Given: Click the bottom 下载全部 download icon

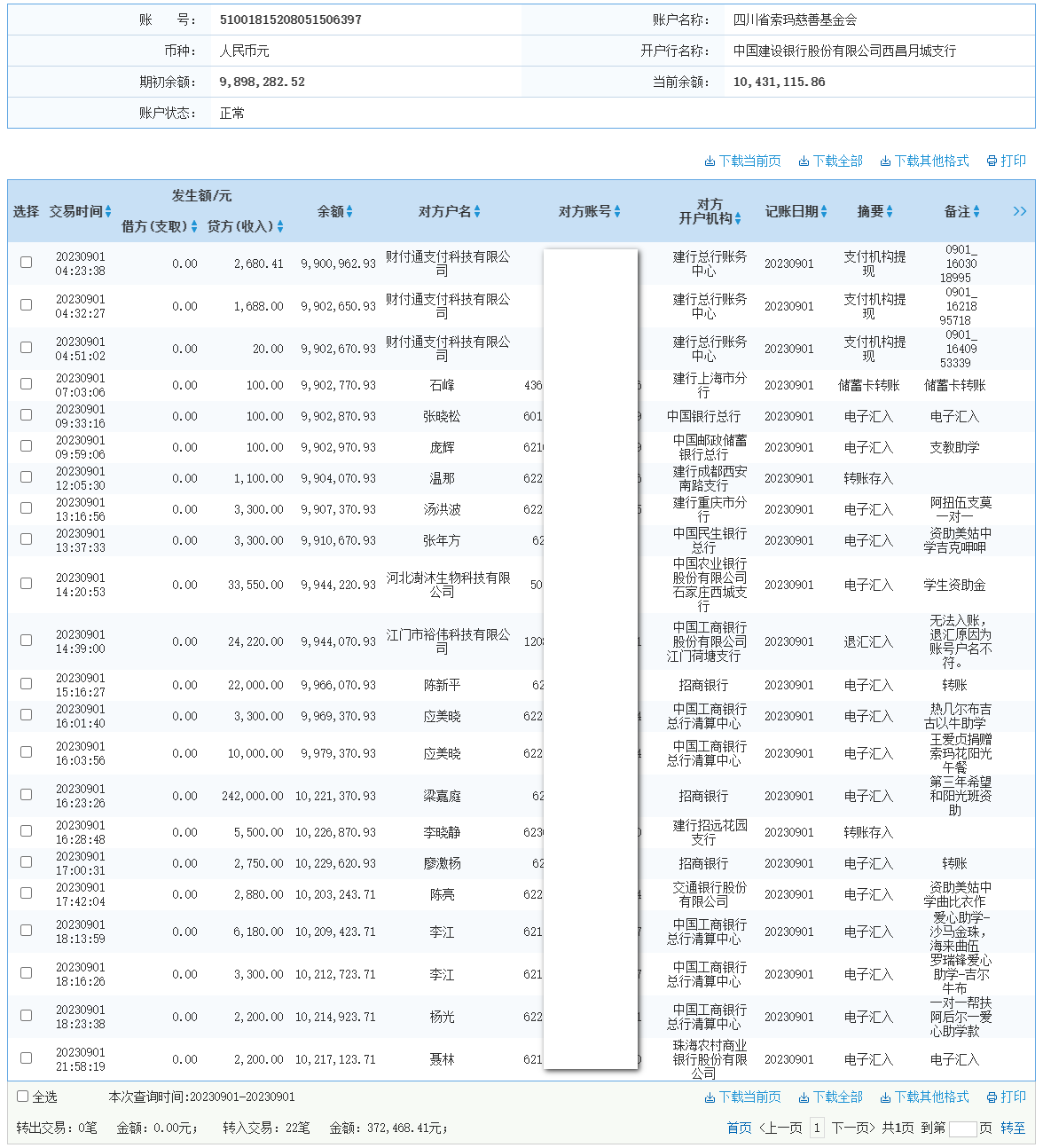Looking at the screenshot, I should (x=804, y=1097).
